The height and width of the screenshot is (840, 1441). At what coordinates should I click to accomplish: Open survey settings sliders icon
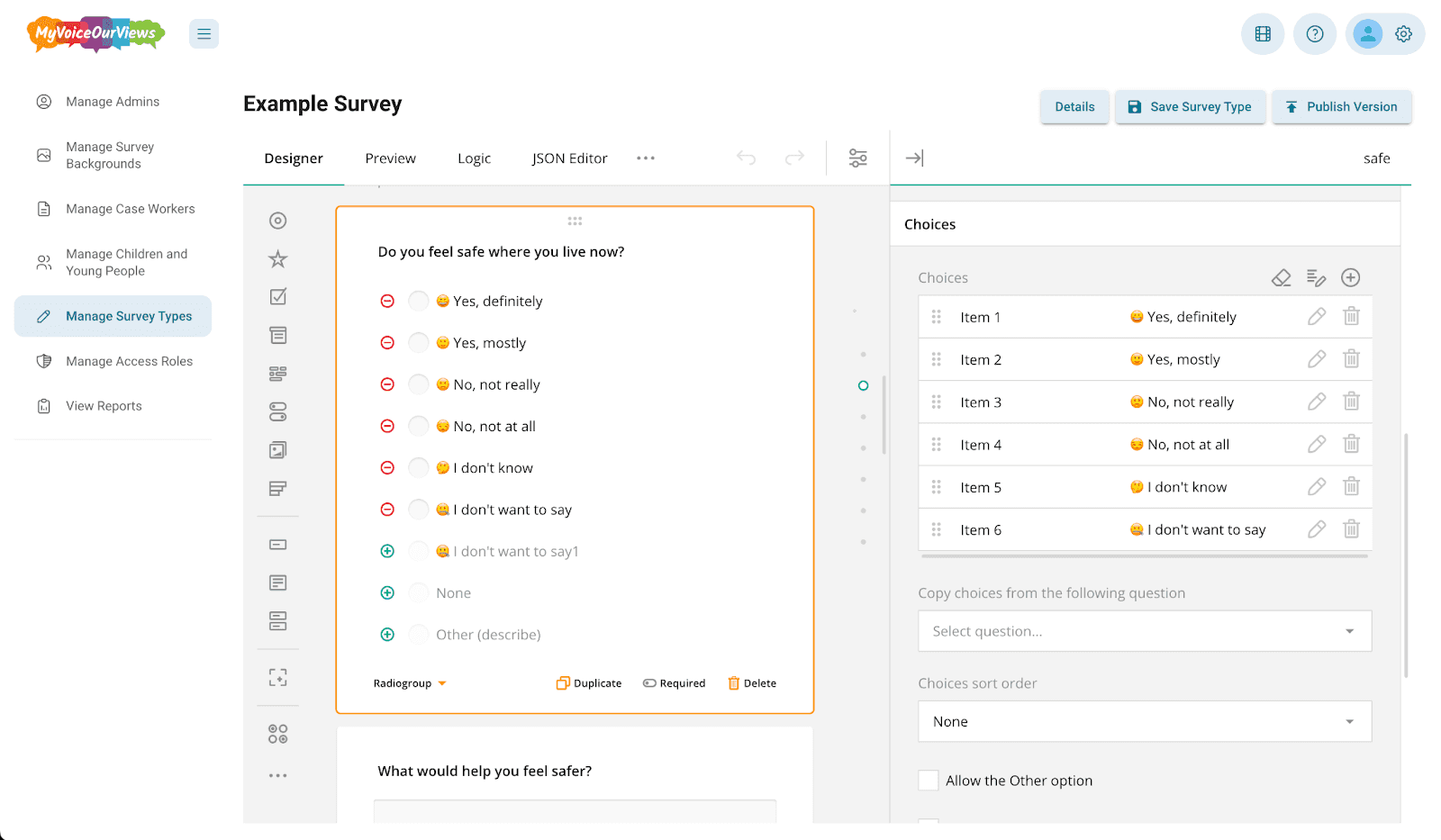tap(857, 158)
